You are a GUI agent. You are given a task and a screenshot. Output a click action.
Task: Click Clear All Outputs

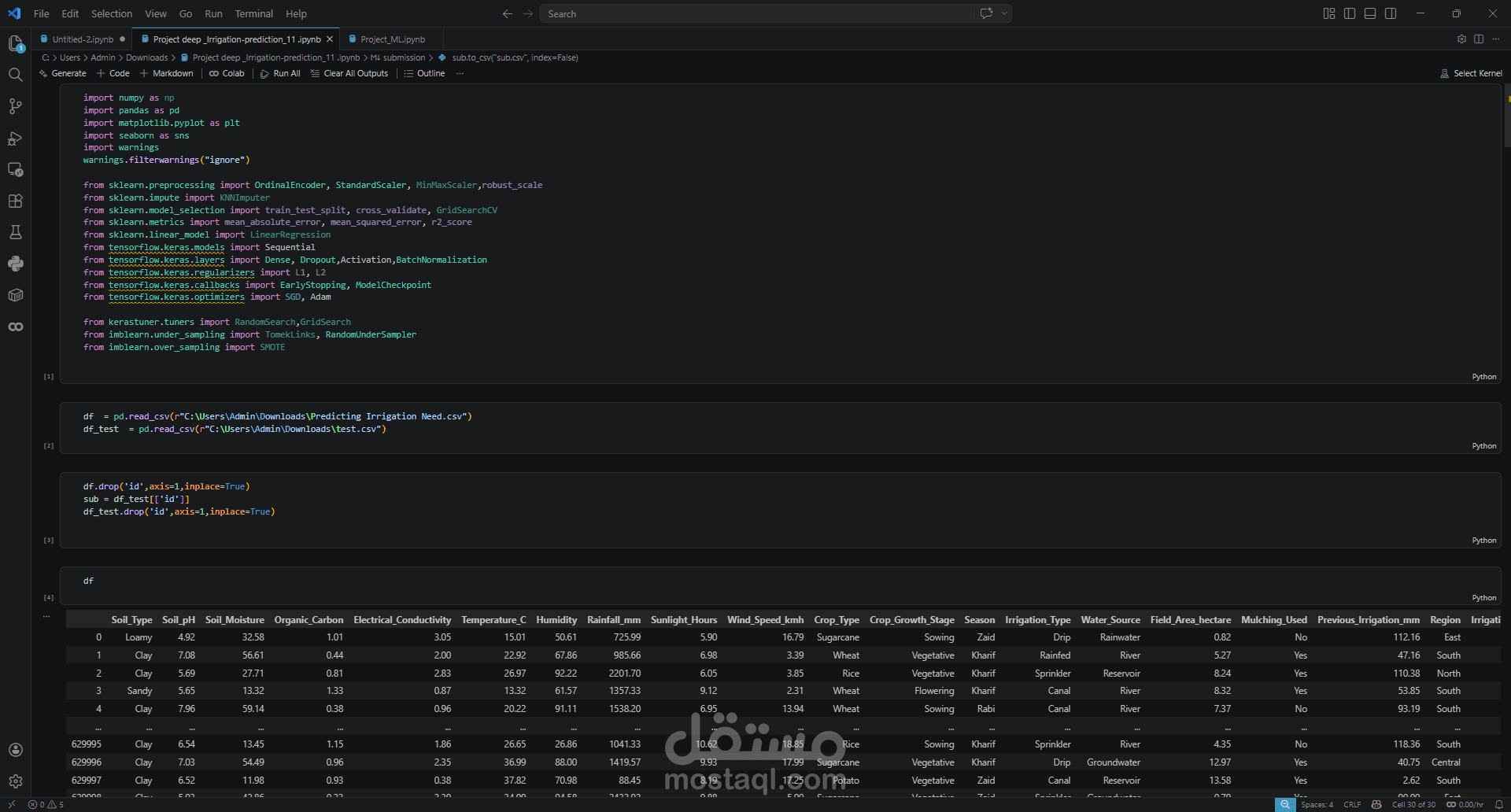349,73
